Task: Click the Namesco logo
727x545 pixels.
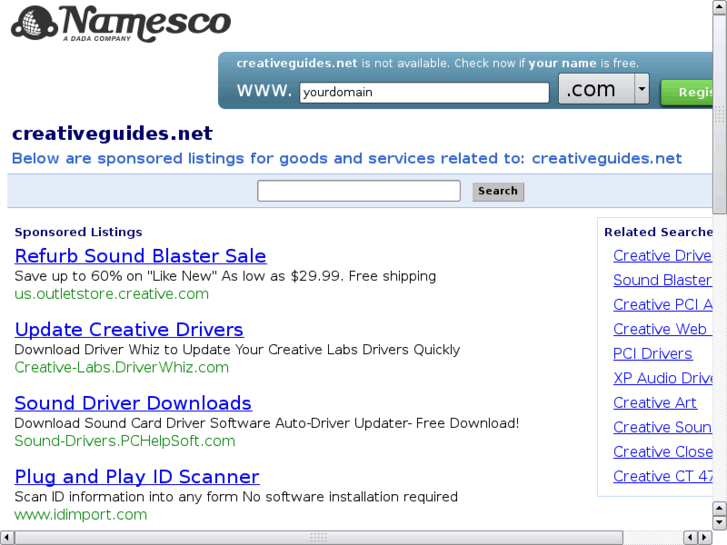Action: point(121,24)
